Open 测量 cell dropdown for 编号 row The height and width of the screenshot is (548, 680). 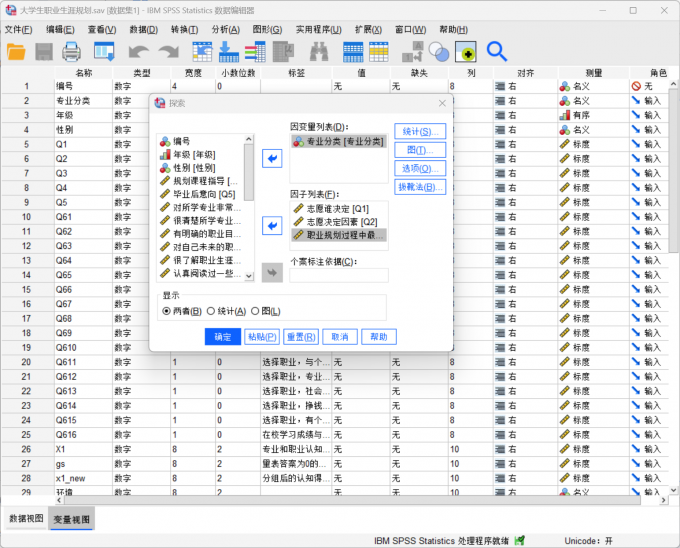(593, 86)
